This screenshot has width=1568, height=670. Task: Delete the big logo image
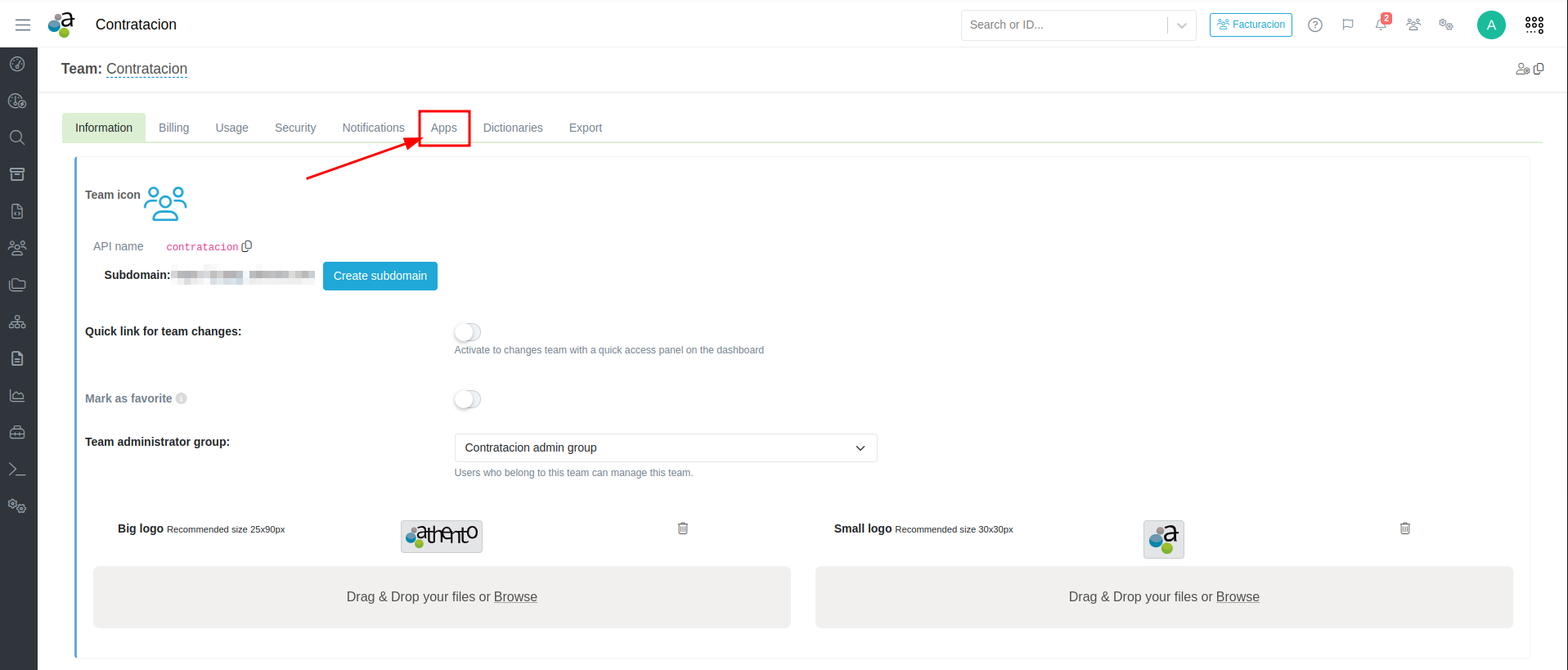coord(683,528)
